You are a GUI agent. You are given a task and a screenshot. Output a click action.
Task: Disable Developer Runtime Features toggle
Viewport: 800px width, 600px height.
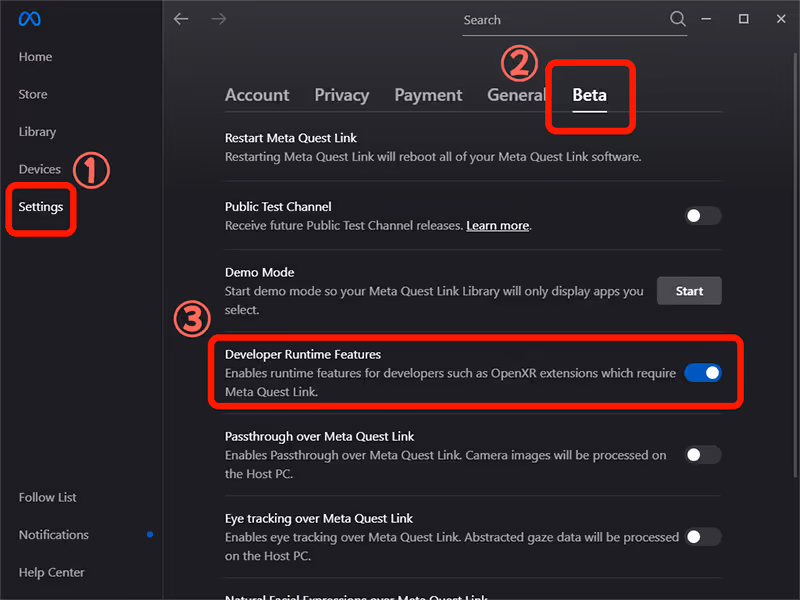click(702, 373)
